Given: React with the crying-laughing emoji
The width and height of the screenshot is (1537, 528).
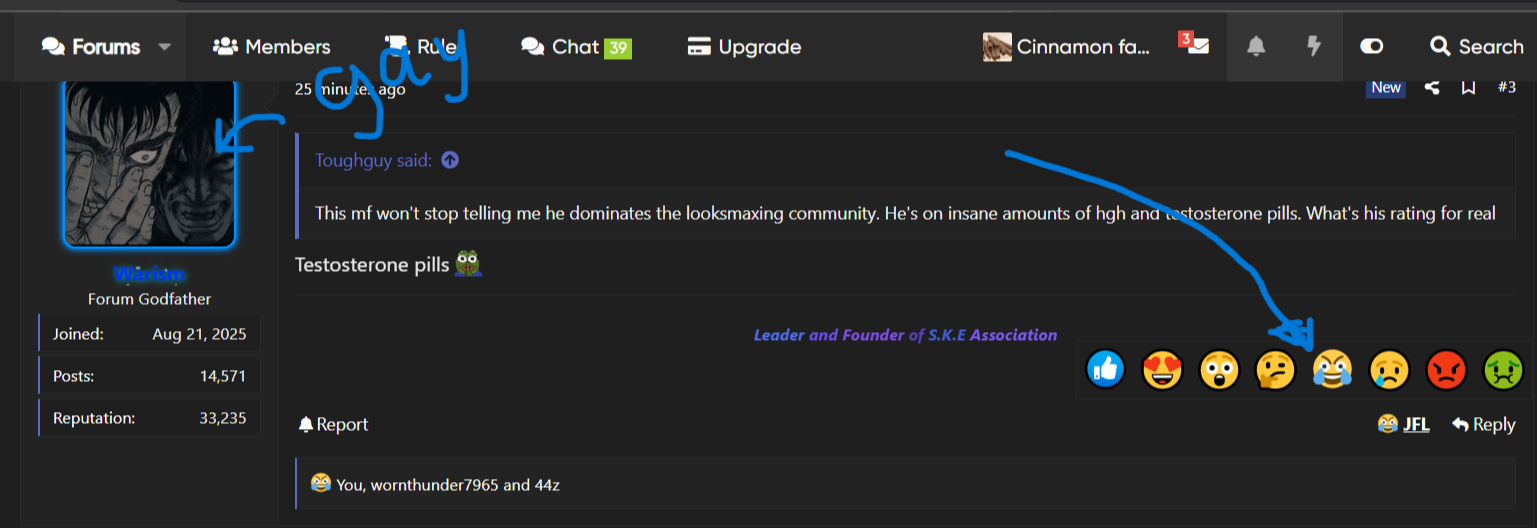Looking at the screenshot, I should (1333, 370).
